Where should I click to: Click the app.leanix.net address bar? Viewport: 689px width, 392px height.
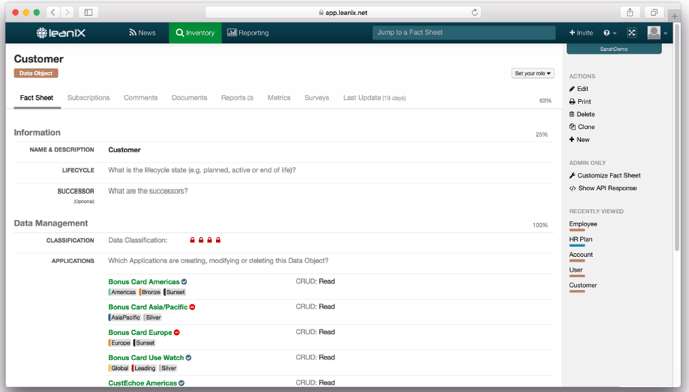343,12
